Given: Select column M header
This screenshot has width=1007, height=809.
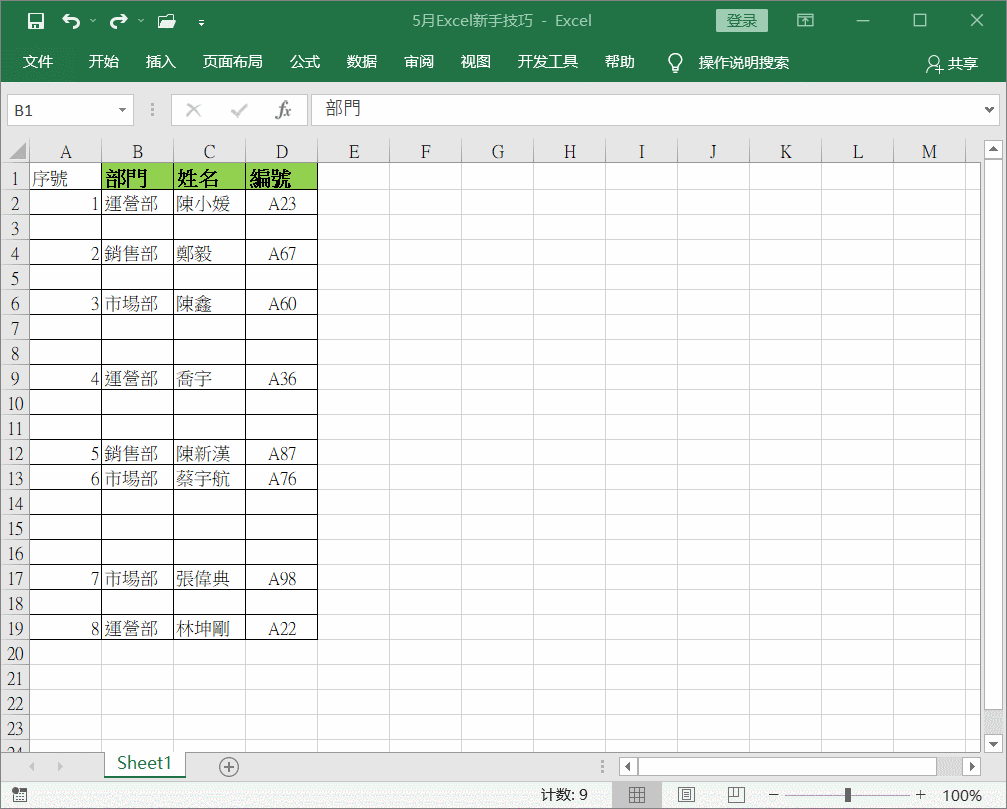Looking at the screenshot, I should click(x=929, y=152).
